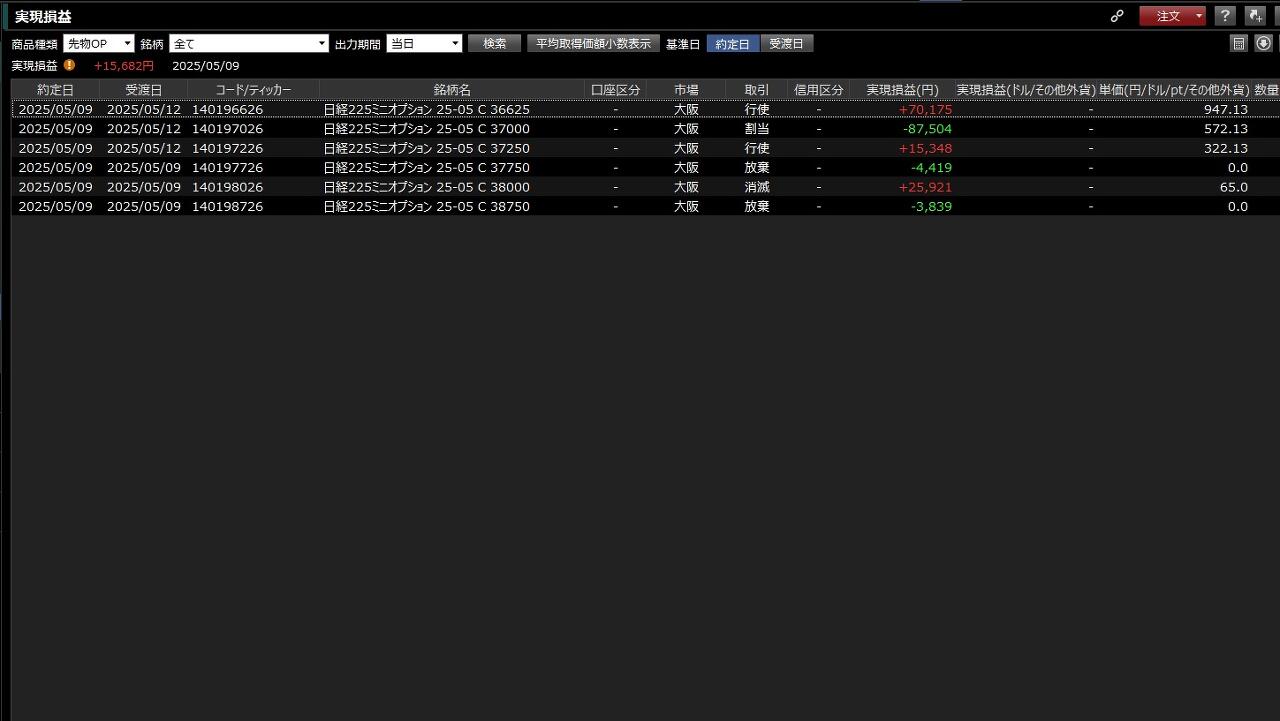Viewport: 1280px width, 721px height.
Task: Sort by the 単価(円/ドル/pt/その他外貨) column header
Action: 1174,90
